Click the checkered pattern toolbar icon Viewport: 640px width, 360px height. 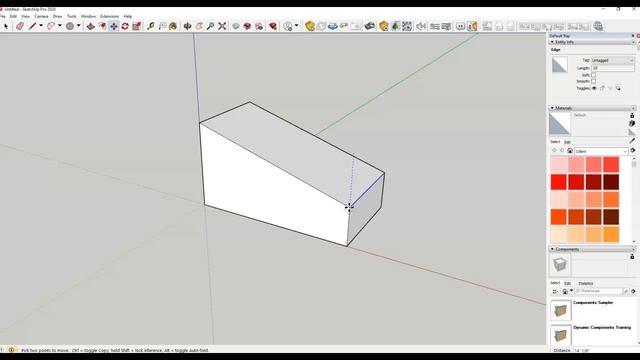407,26
